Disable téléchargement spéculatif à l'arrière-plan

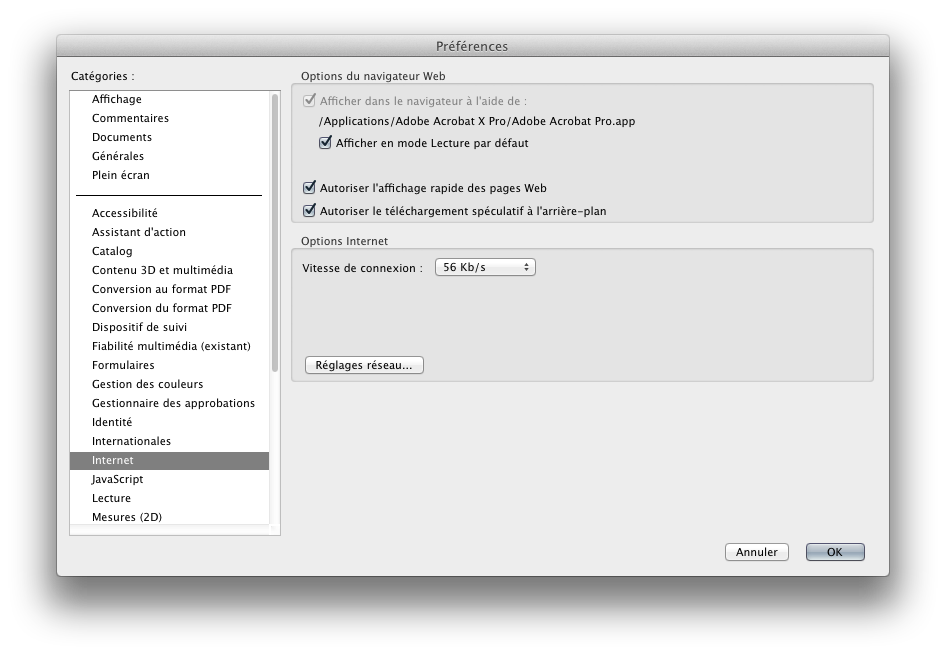pos(310,210)
